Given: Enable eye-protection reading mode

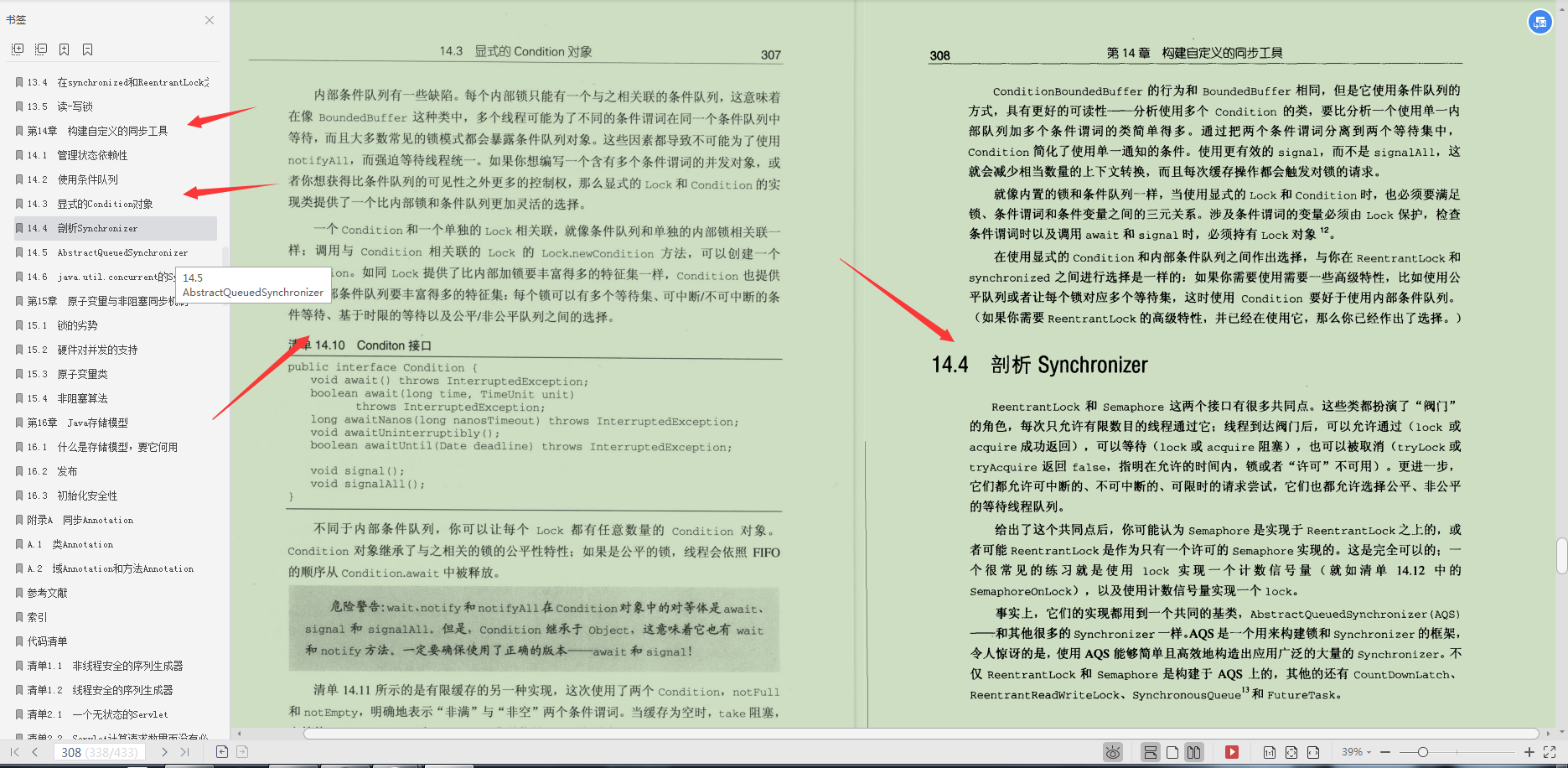Looking at the screenshot, I should pos(1114,752).
